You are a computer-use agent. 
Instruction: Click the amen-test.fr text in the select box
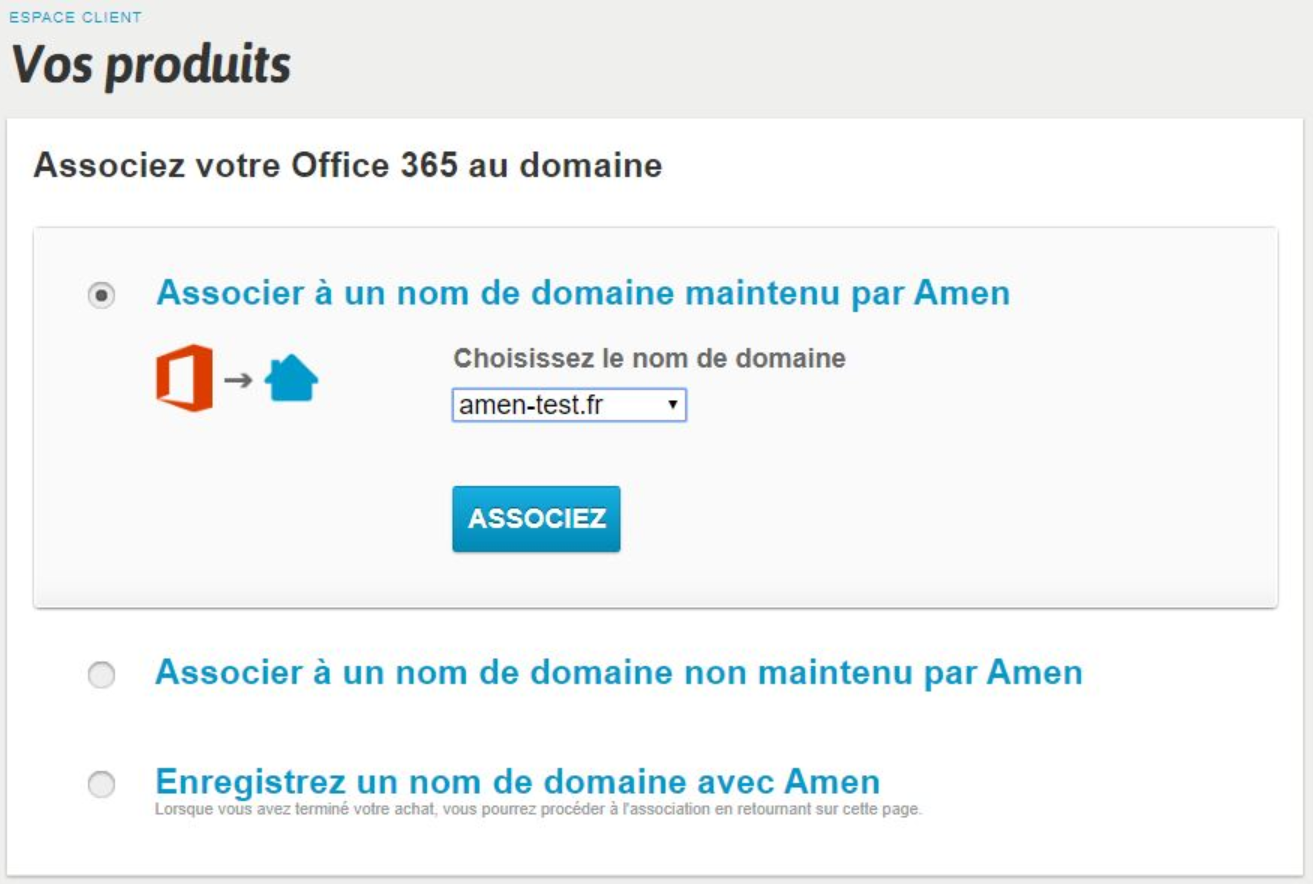(x=530, y=405)
